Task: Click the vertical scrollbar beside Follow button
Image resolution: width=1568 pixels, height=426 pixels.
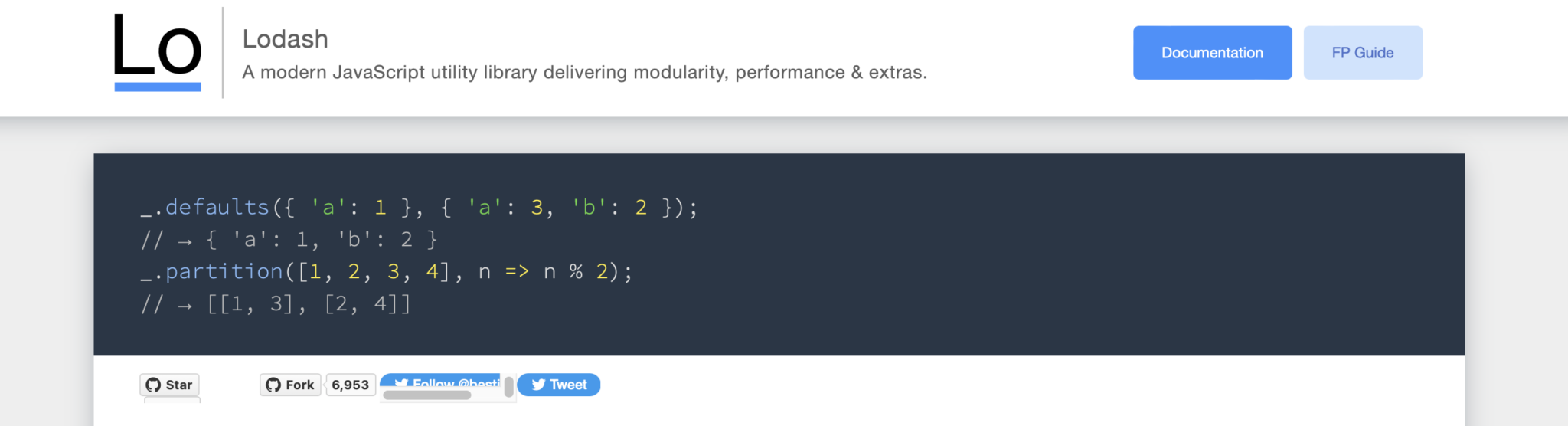Action: pos(508,387)
